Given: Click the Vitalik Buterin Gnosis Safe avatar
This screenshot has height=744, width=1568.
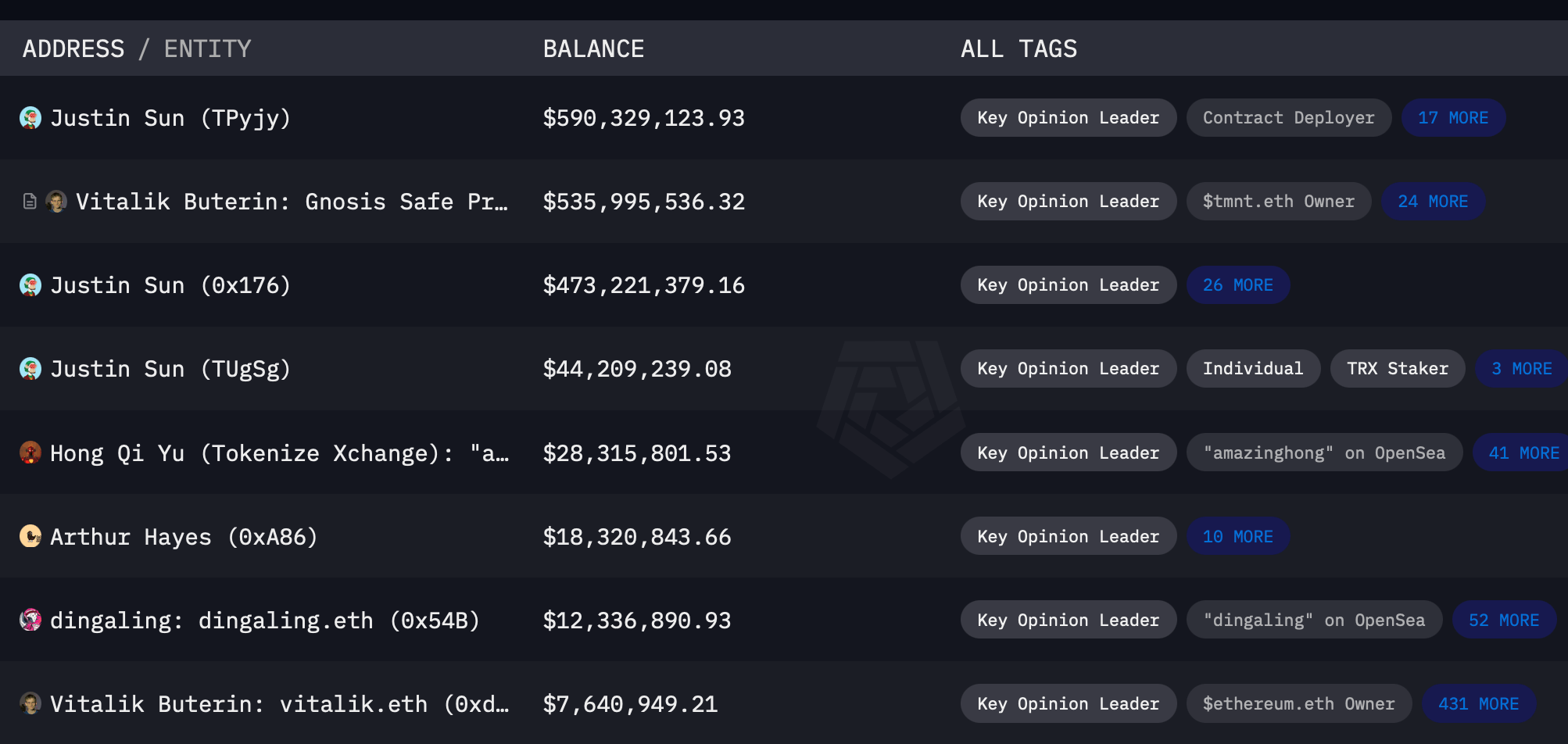Looking at the screenshot, I should [x=56, y=201].
